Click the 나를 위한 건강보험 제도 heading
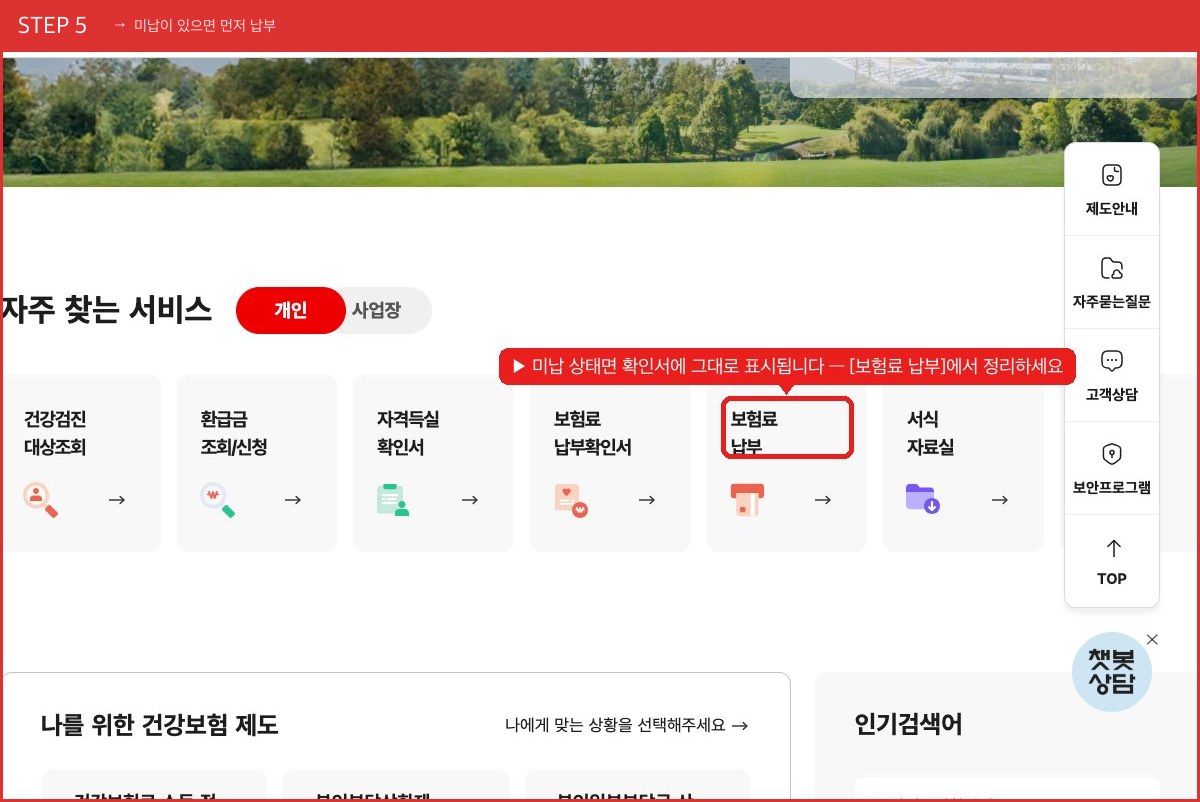Viewport: 1200px width, 802px height. [160, 725]
